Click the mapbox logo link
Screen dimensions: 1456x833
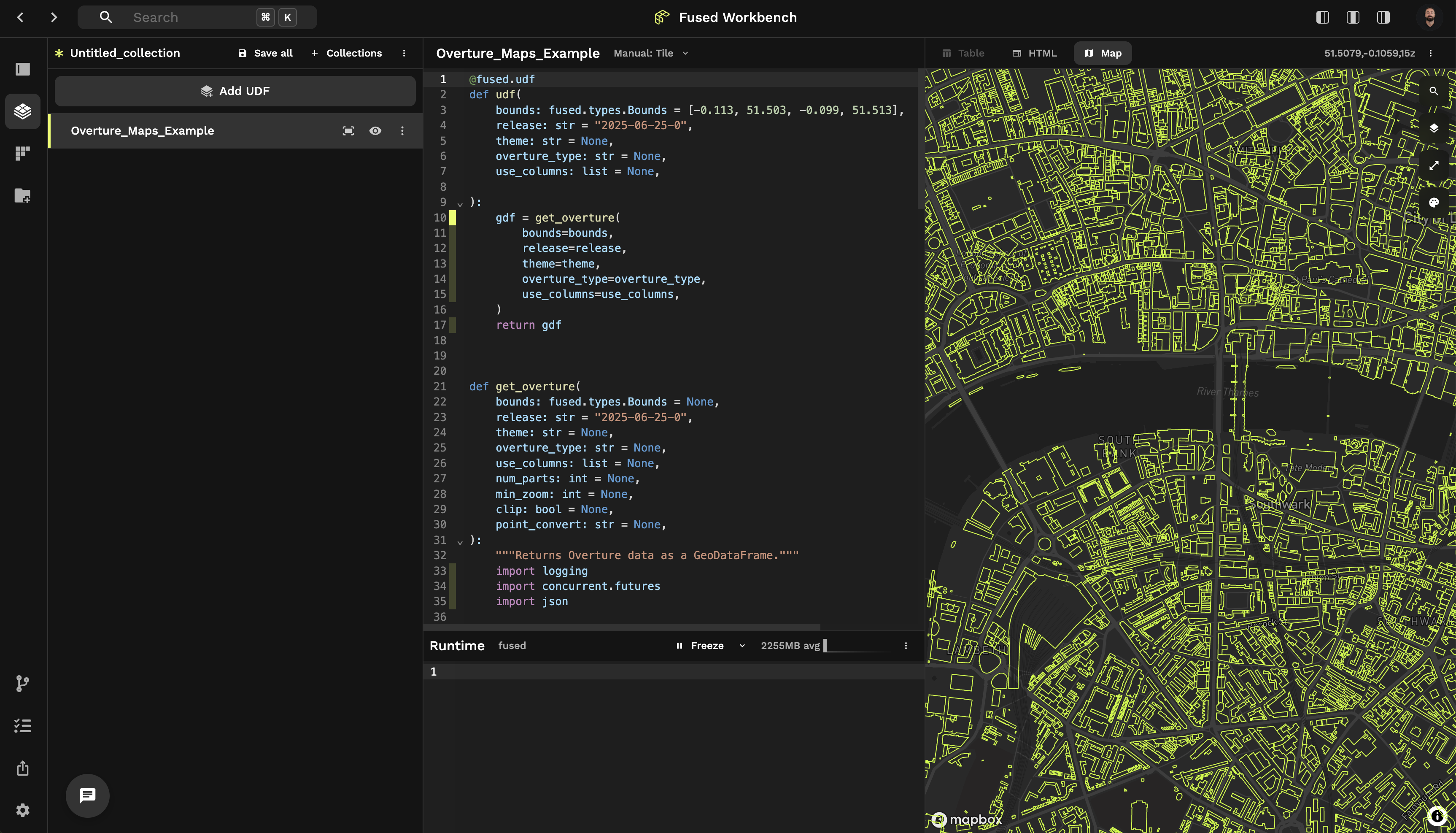(966, 819)
